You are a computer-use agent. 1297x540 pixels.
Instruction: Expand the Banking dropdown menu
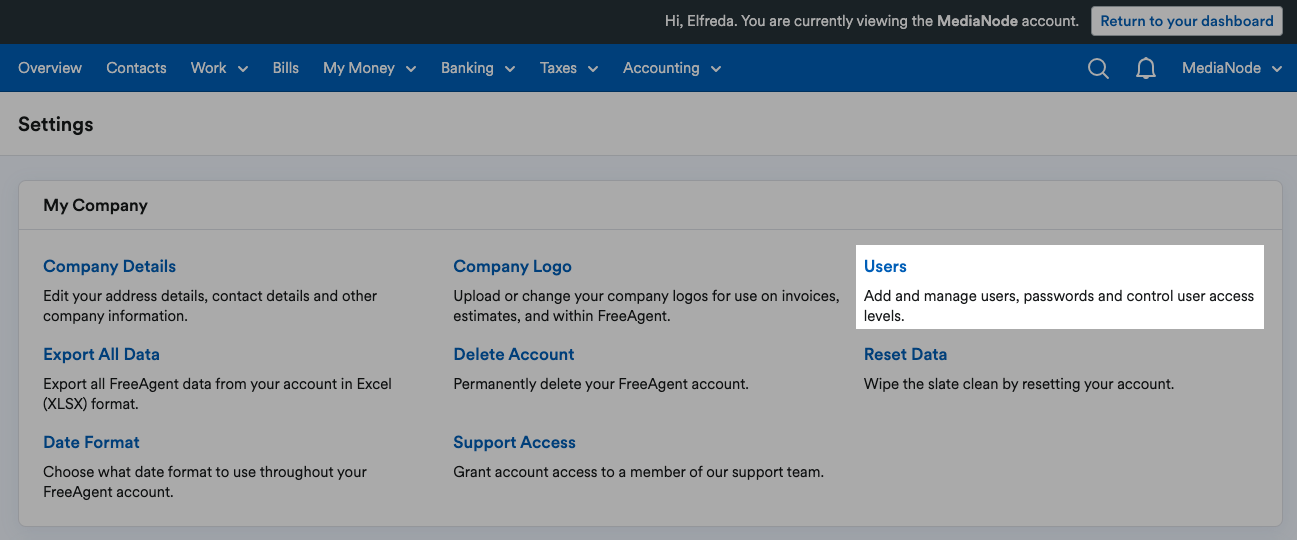tap(478, 68)
